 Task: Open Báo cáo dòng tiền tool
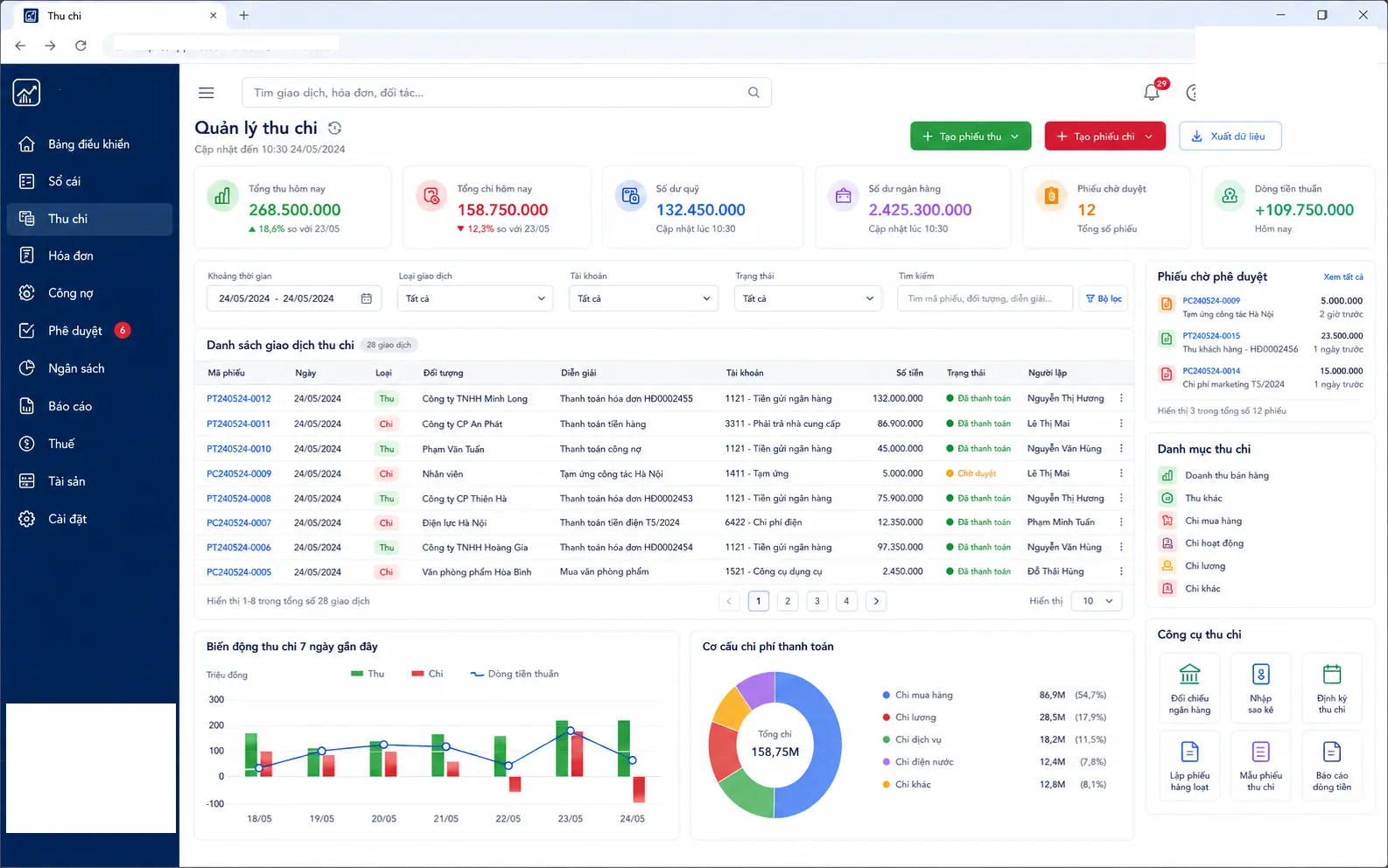tap(1331, 766)
